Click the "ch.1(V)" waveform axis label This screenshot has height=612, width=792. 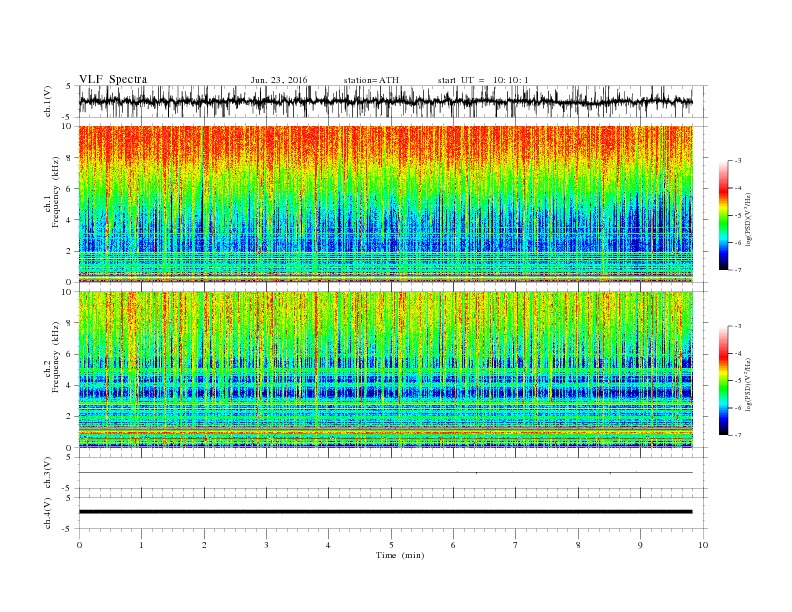click(48, 102)
